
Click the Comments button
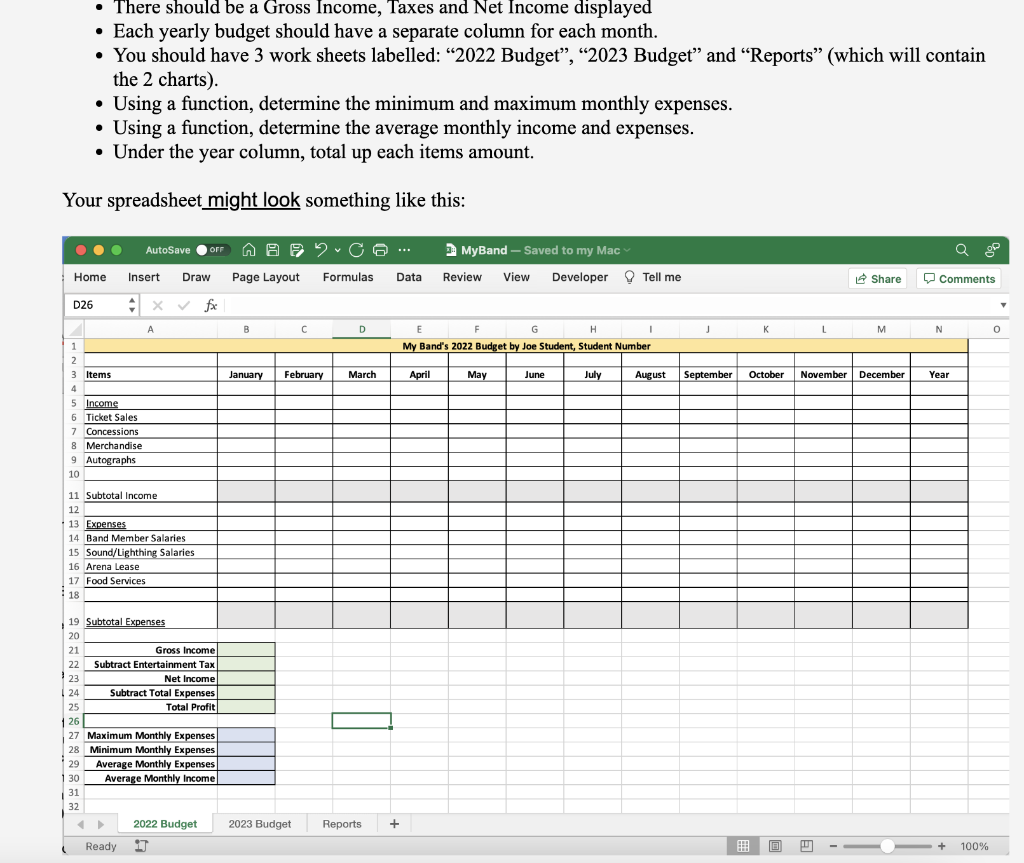(x=959, y=279)
